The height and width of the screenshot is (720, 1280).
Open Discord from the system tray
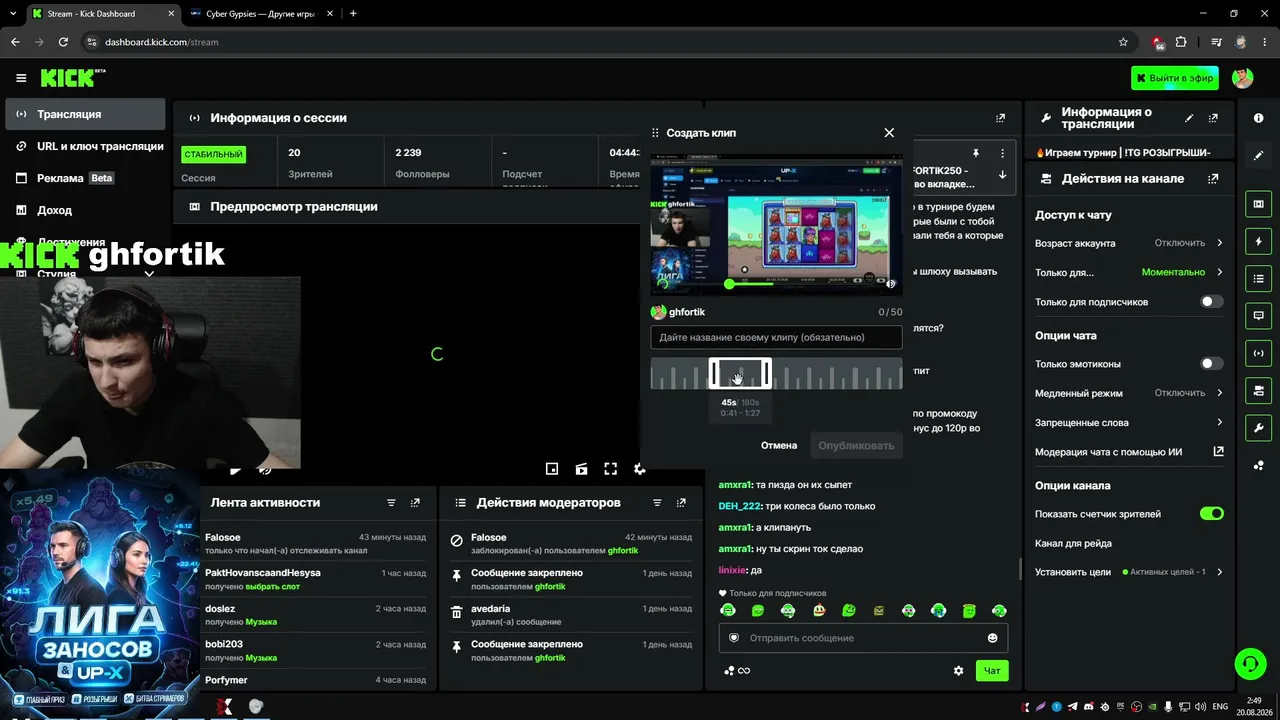(1089, 707)
